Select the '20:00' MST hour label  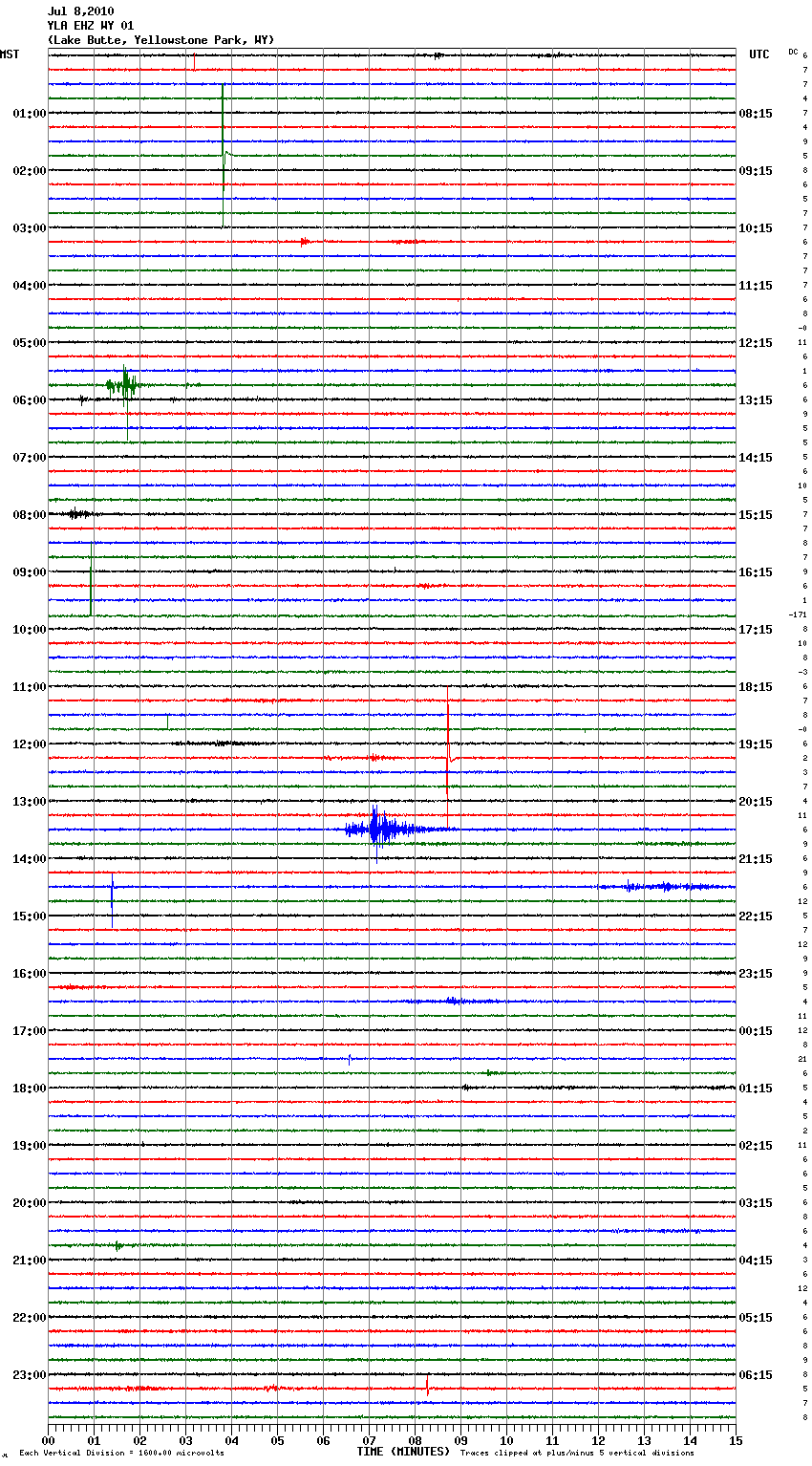pos(29,1203)
